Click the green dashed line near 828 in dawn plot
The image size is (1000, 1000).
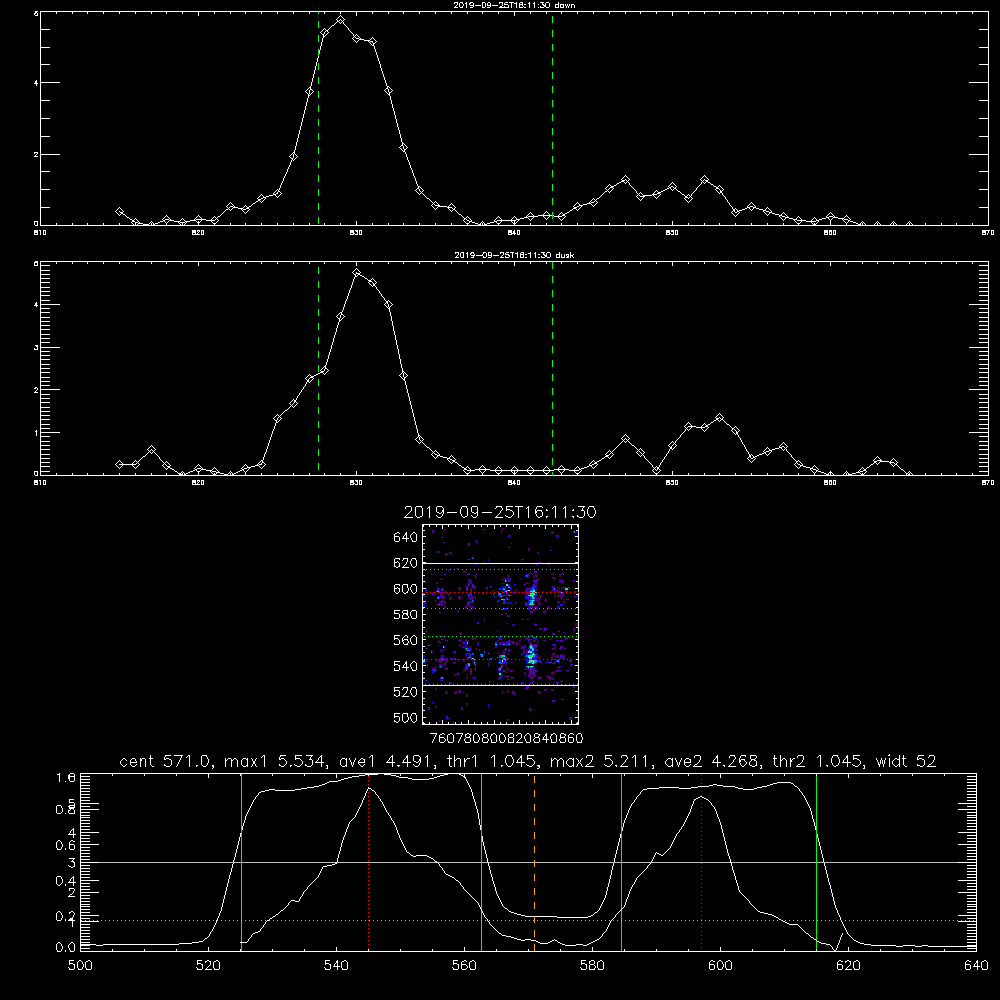(318, 118)
